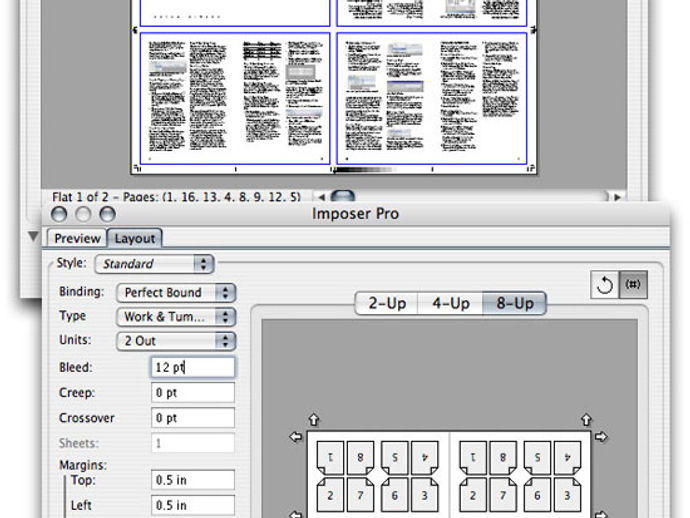The height and width of the screenshot is (518, 690).
Task: Select page 7 icon in left sheet half
Action: point(360,495)
